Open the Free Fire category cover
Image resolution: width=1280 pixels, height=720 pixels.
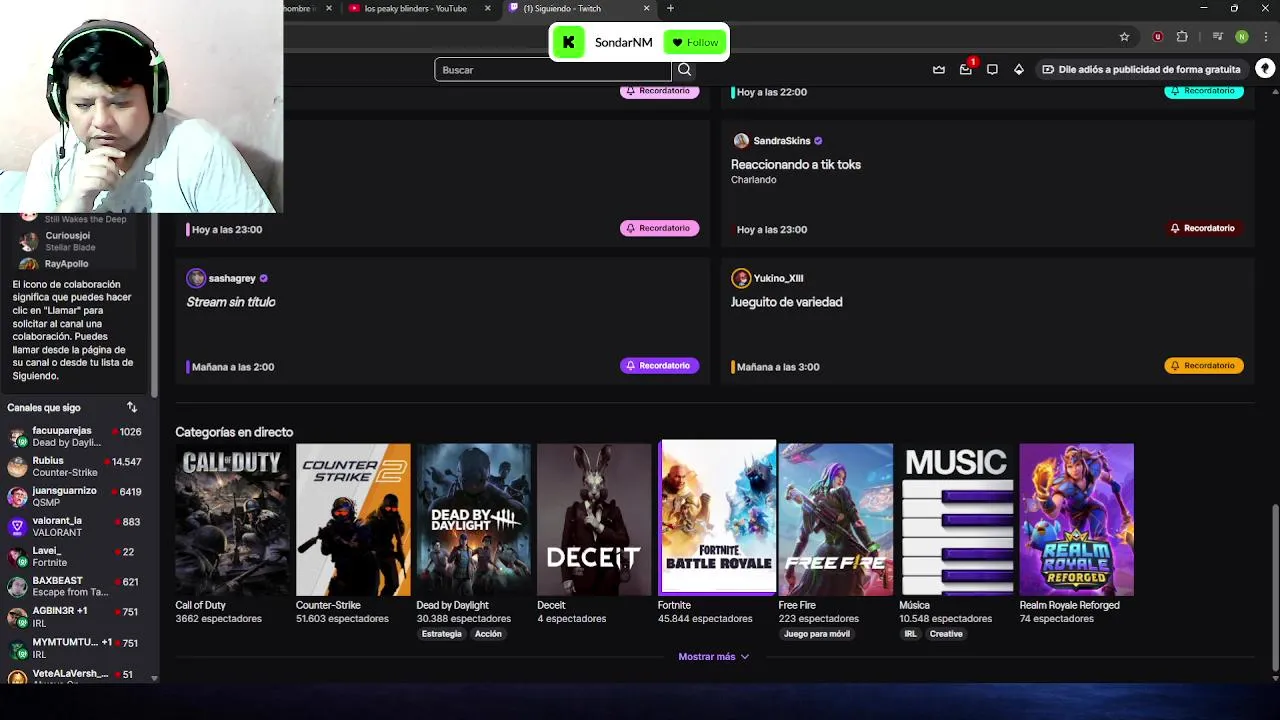click(836, 519)
